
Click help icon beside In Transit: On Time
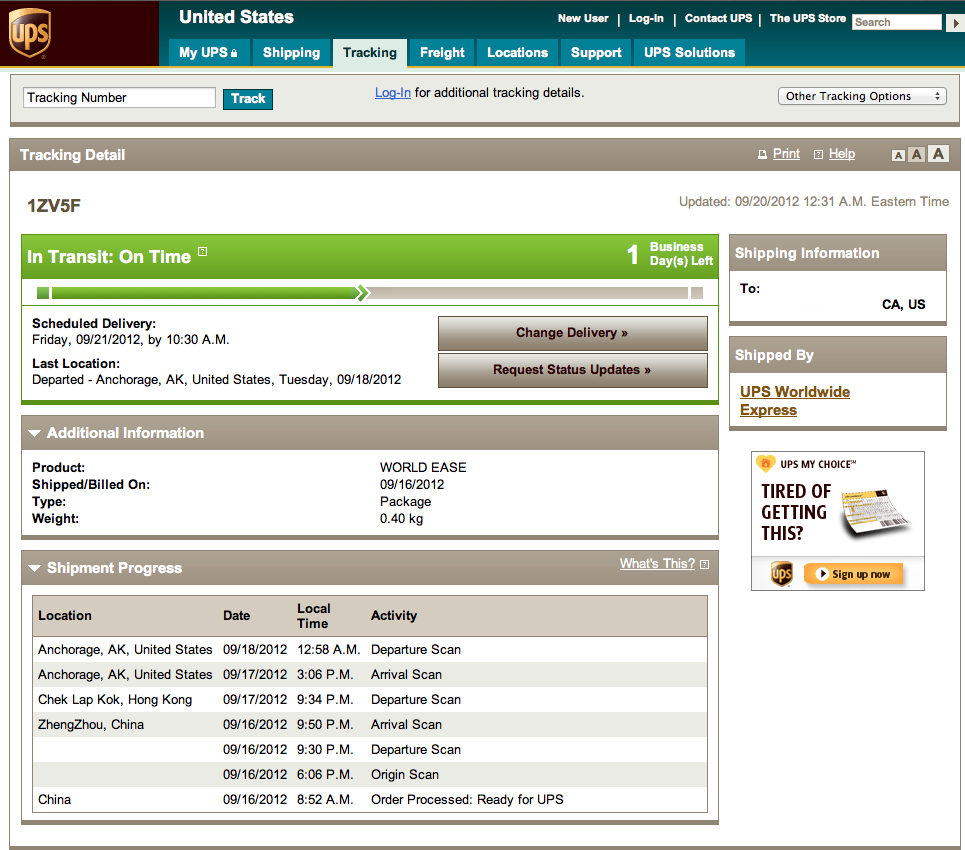[202, 251]
